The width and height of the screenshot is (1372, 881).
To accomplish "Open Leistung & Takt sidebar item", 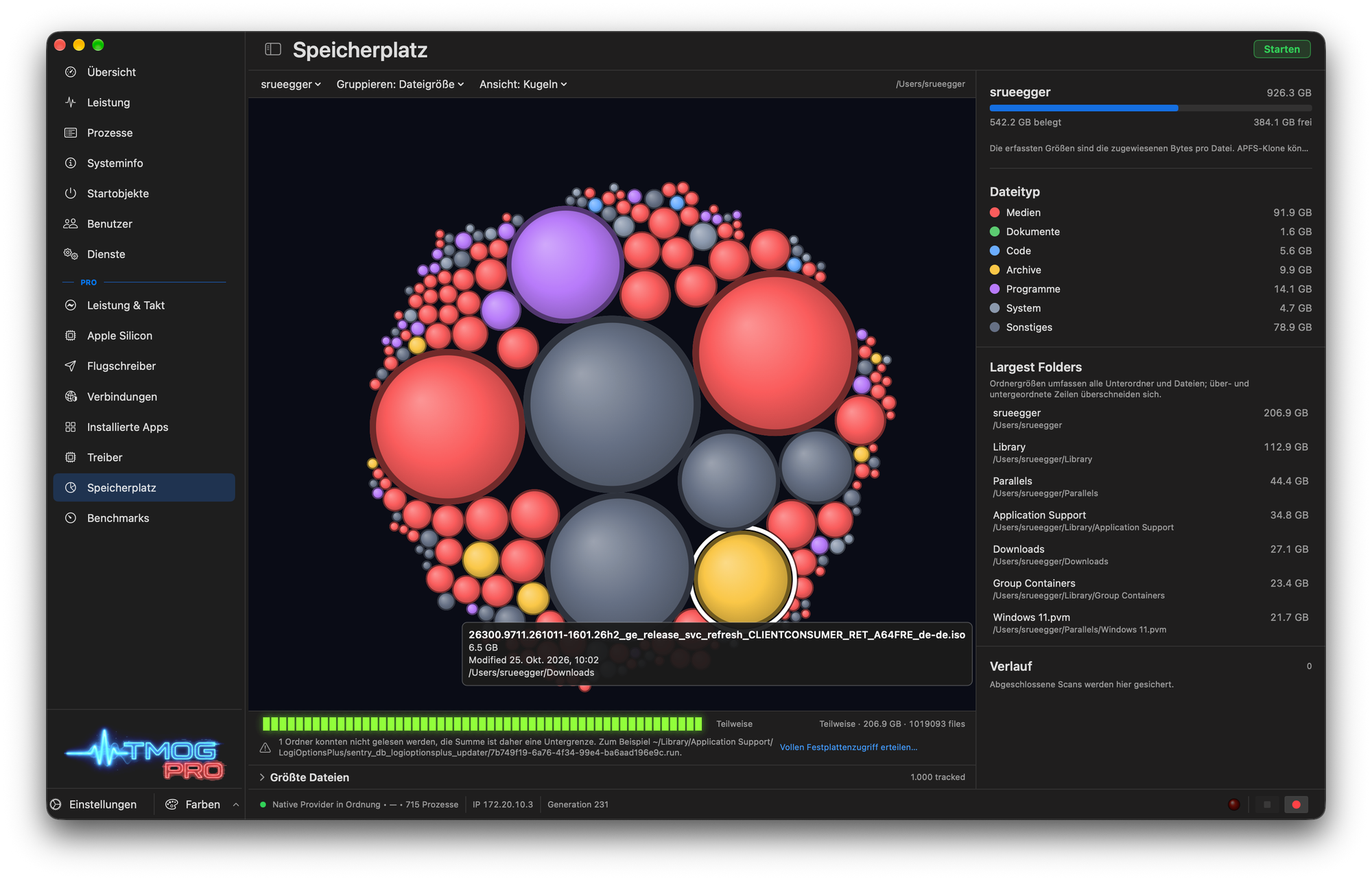I will [144, 305].
